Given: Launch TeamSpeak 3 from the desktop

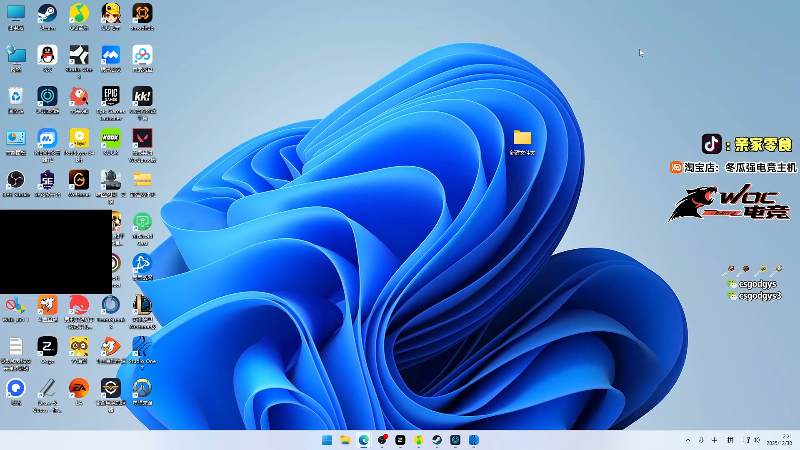Looking at the screenshot, I should click(111, 305).
